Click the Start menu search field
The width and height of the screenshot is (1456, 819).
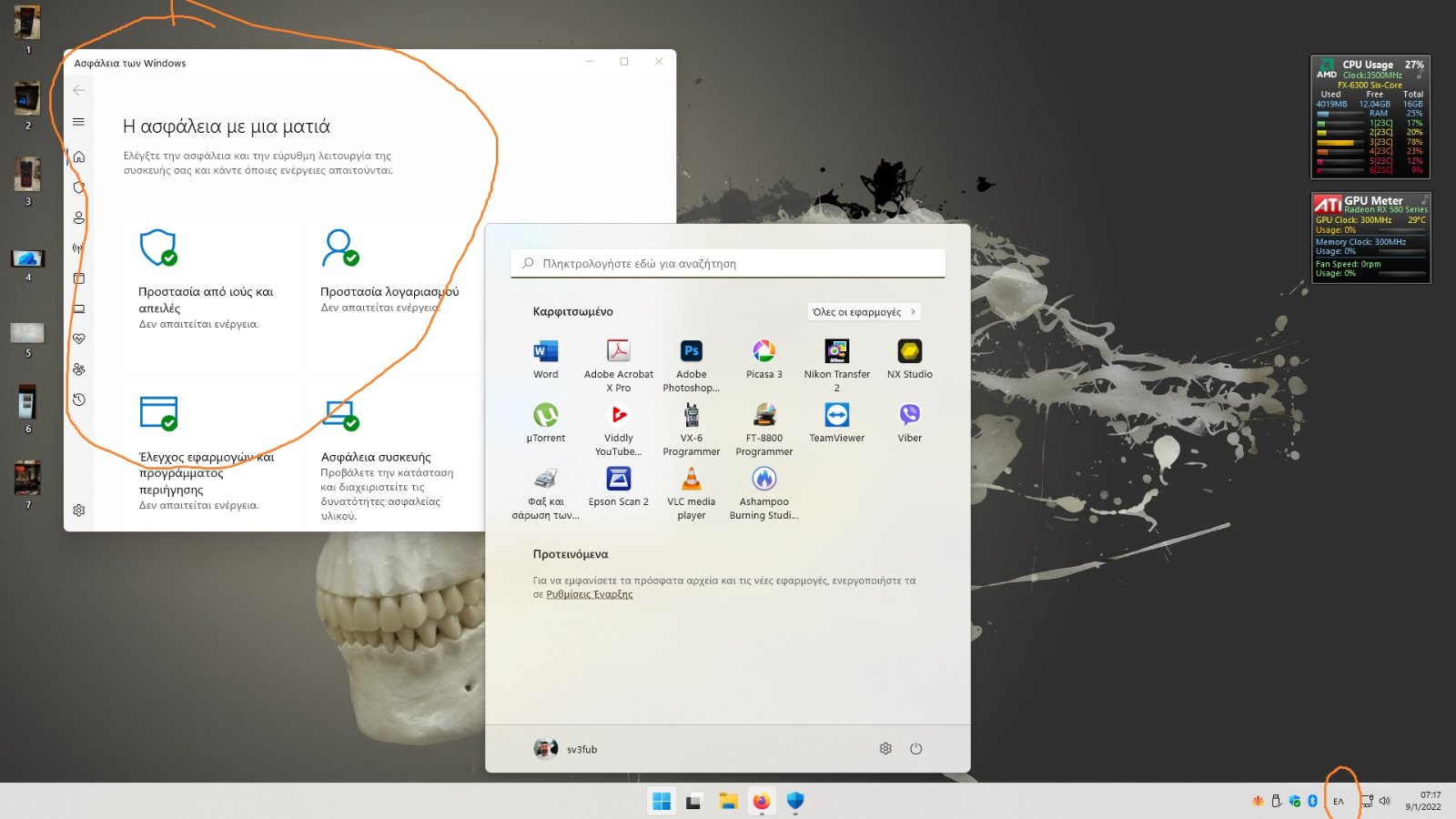click(x=728, y=264)
